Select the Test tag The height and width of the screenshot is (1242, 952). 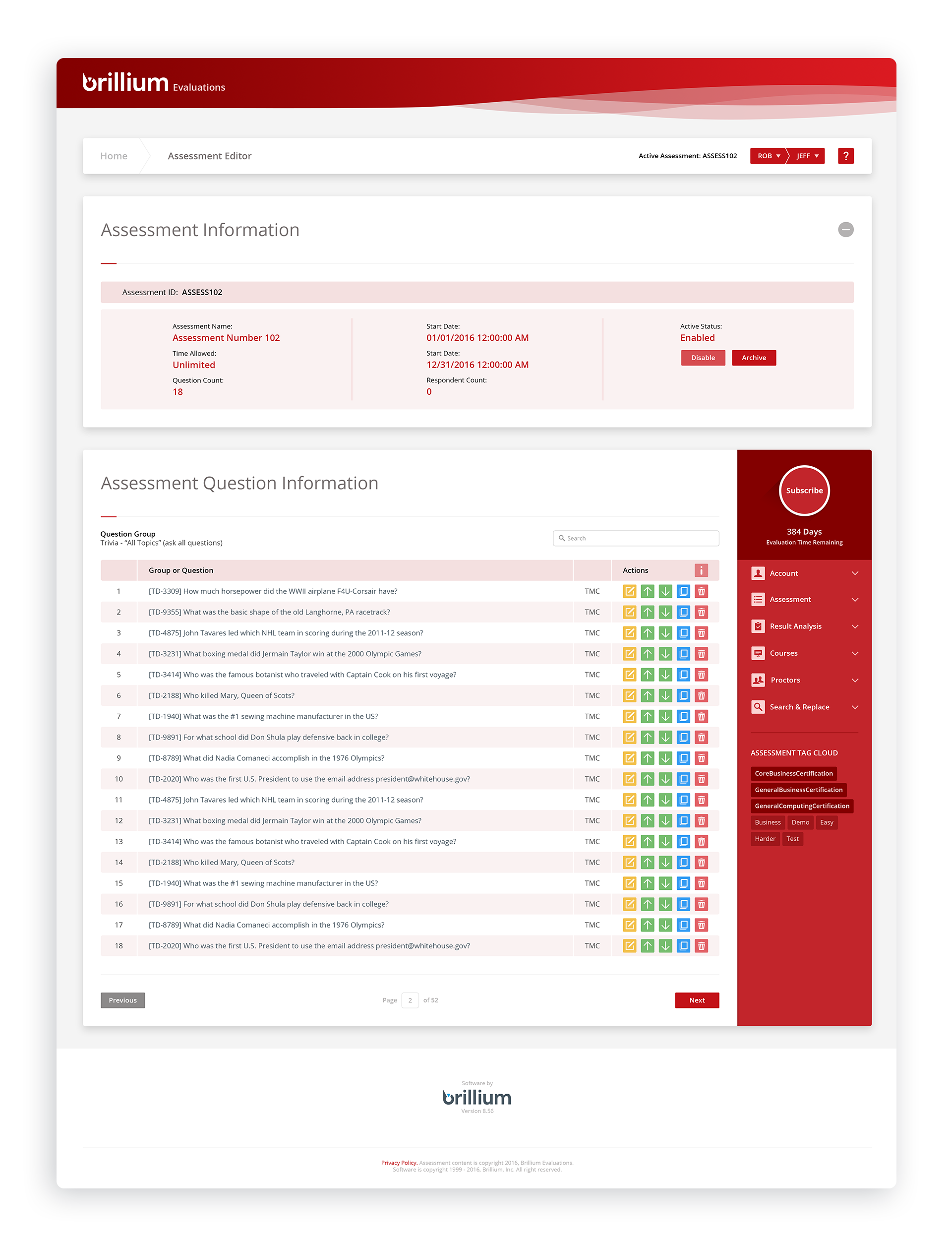coord(792,839)
